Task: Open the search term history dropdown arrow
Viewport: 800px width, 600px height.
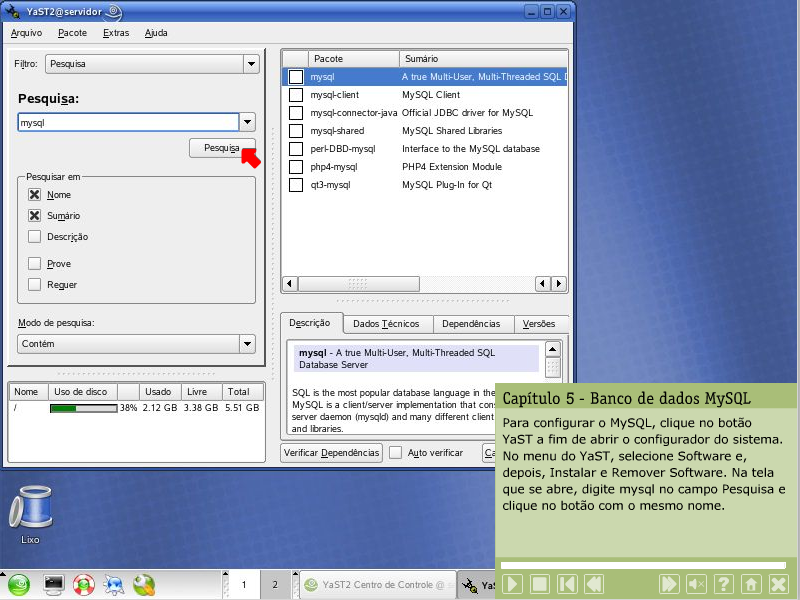Action: (247, 122)
